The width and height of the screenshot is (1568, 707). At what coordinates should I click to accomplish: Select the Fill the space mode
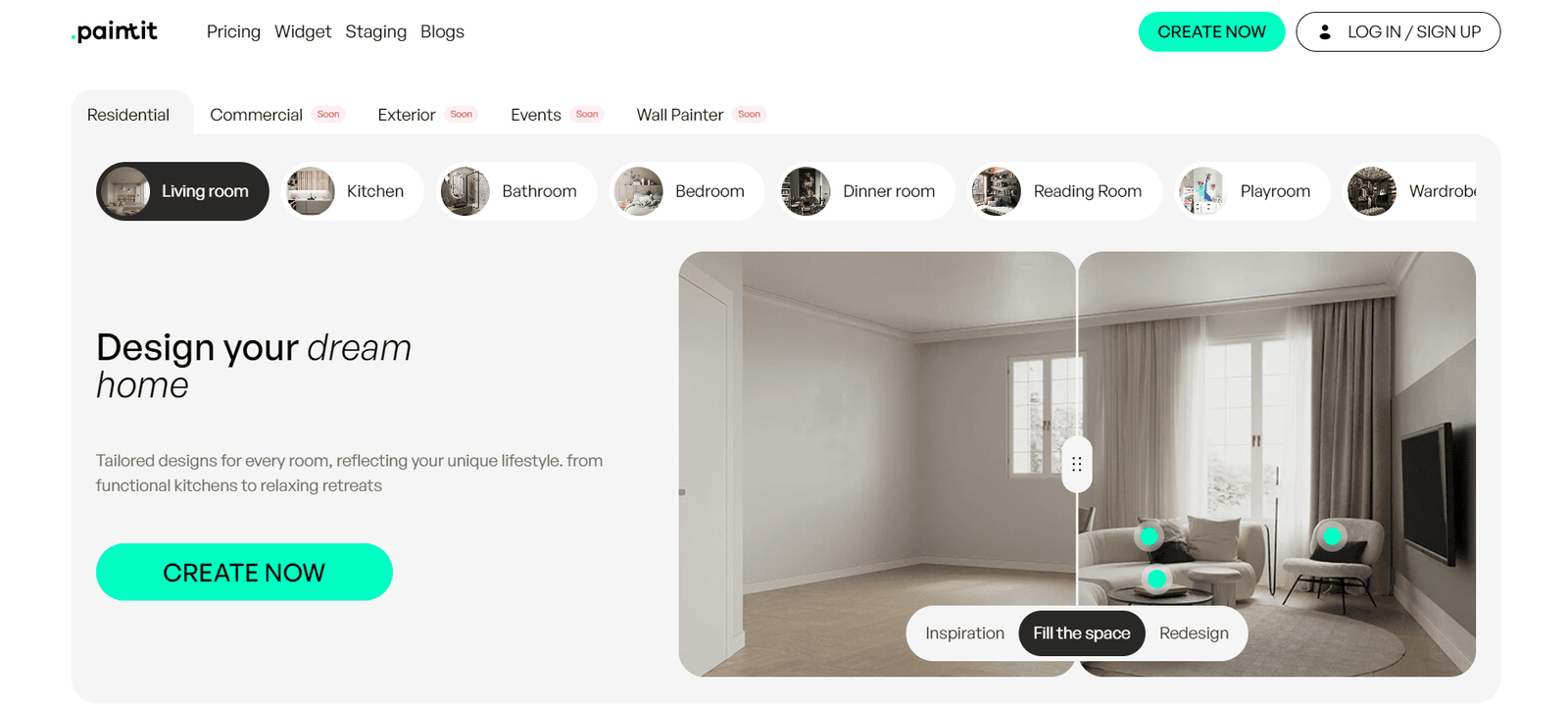[1082, 633]
